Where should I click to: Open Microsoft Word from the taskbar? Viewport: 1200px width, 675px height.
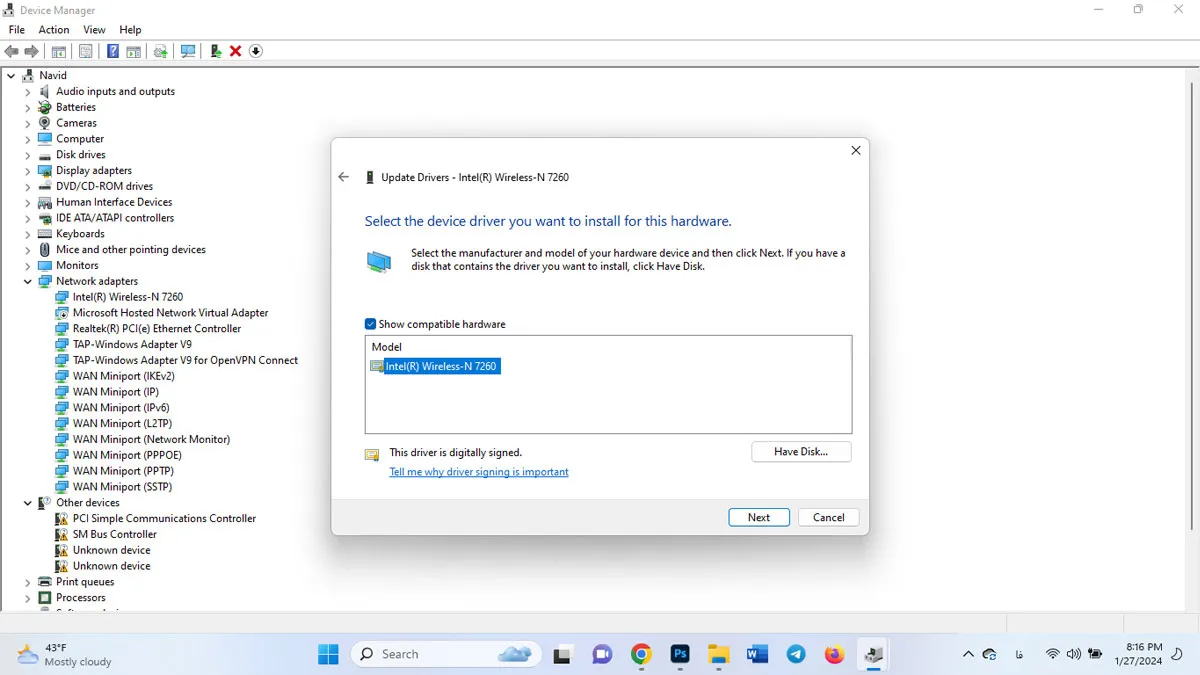tap(757, 654)
